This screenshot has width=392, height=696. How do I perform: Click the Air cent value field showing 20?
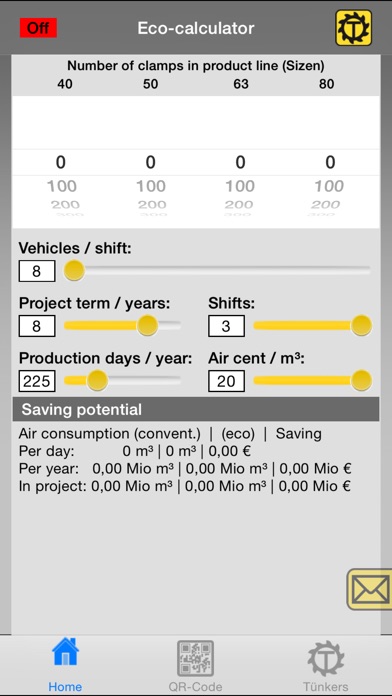[226, 381]
